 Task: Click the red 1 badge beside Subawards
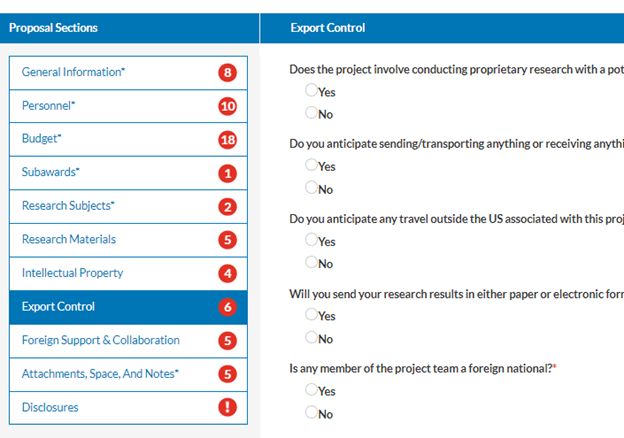pyautogui.click(x=228, y=173)
